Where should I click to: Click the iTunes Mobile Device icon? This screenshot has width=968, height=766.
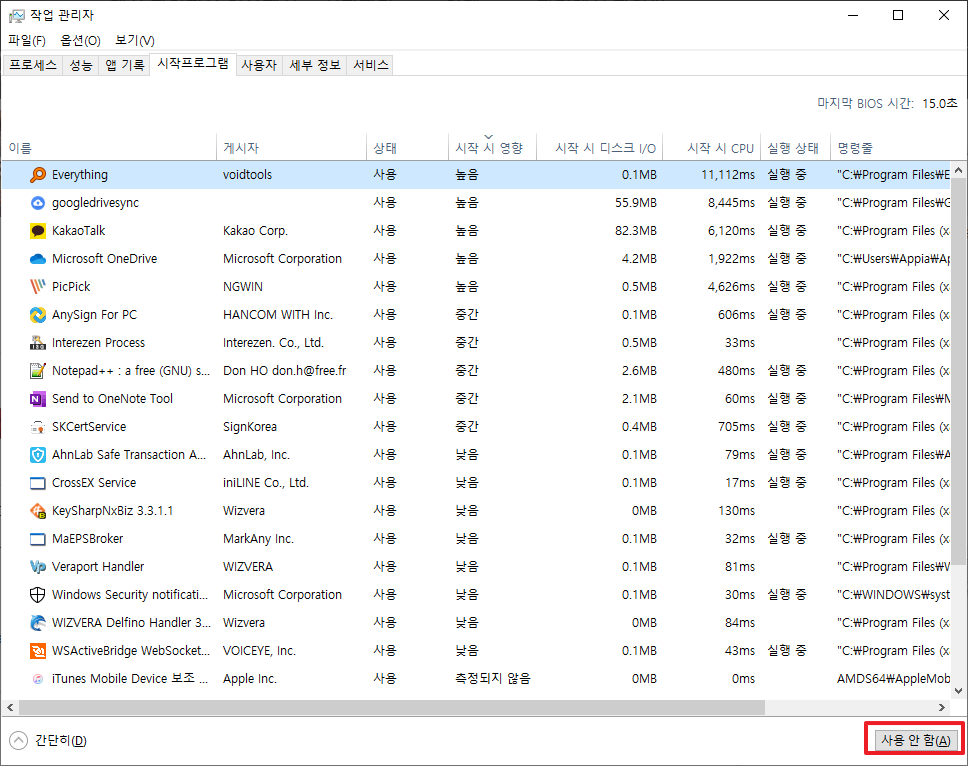(x=38, y=679)
